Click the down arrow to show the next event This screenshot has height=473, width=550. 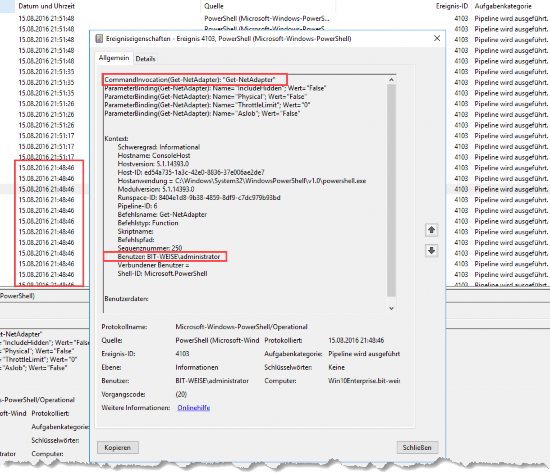pos(431,251)
